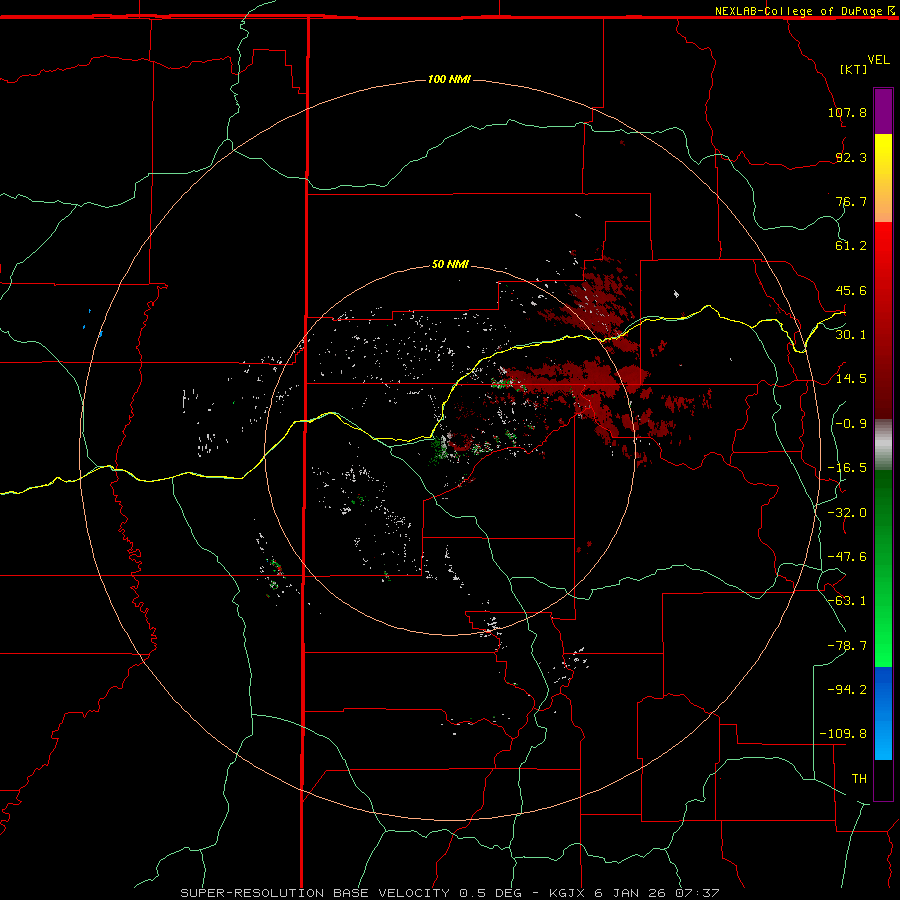Click the -16.5 velocity scale value
The height and width of the screenshot is (900, 900).
[847, 467]
